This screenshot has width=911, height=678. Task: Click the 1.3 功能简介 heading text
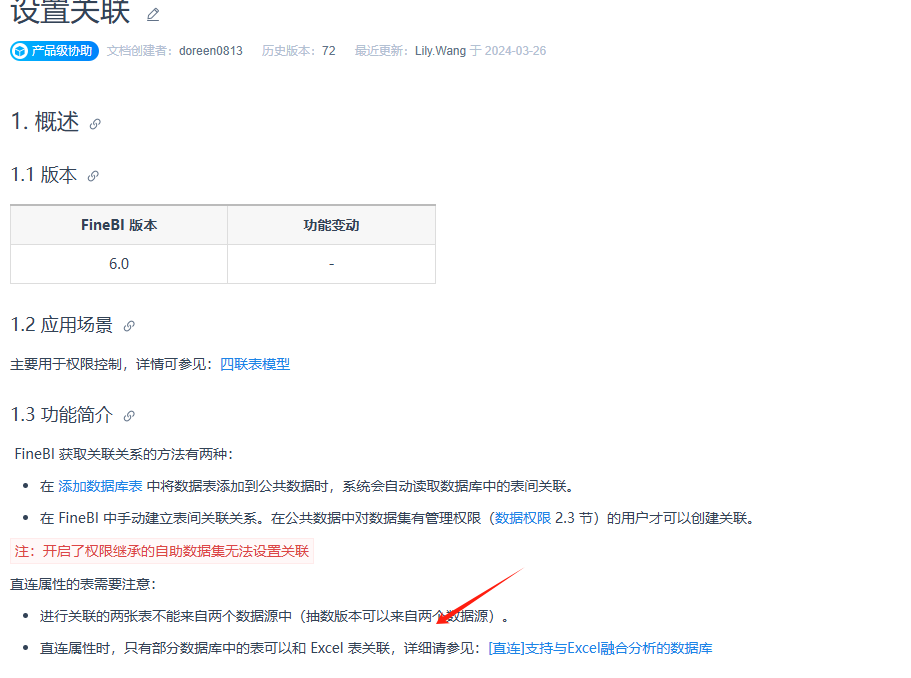[62, 415]
